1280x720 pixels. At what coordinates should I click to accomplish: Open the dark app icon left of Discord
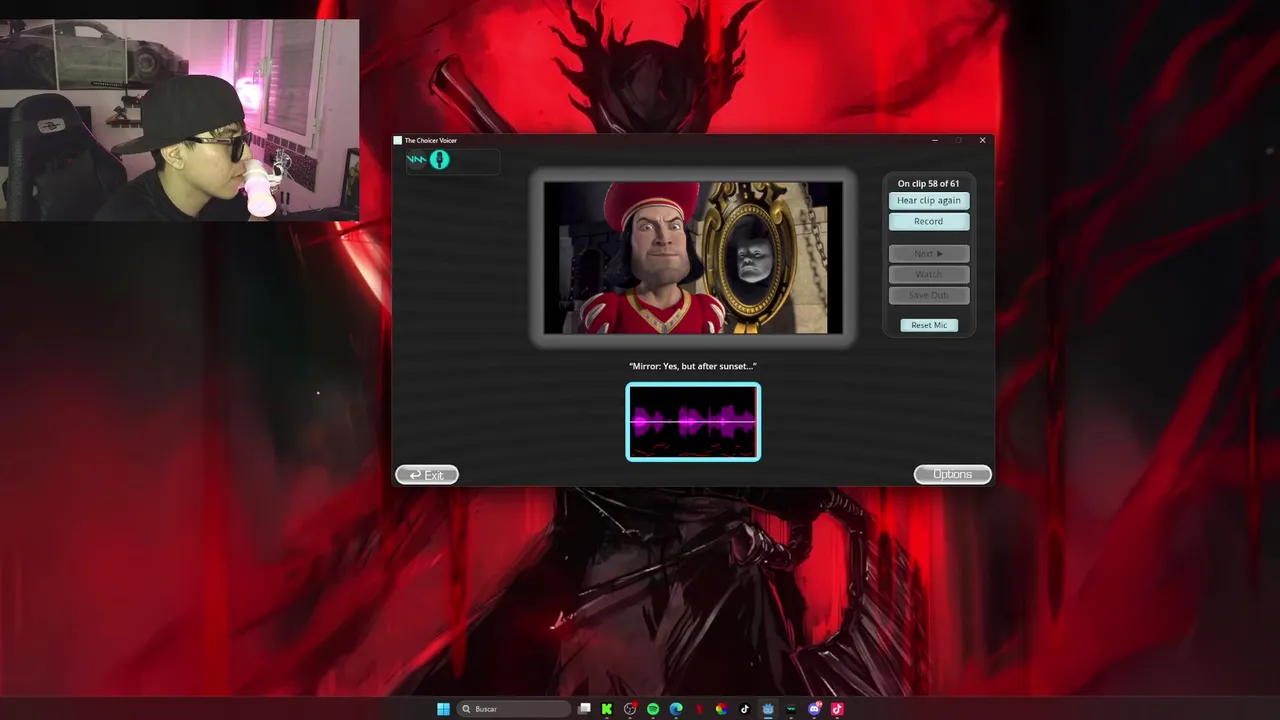[x=791, y=709]
